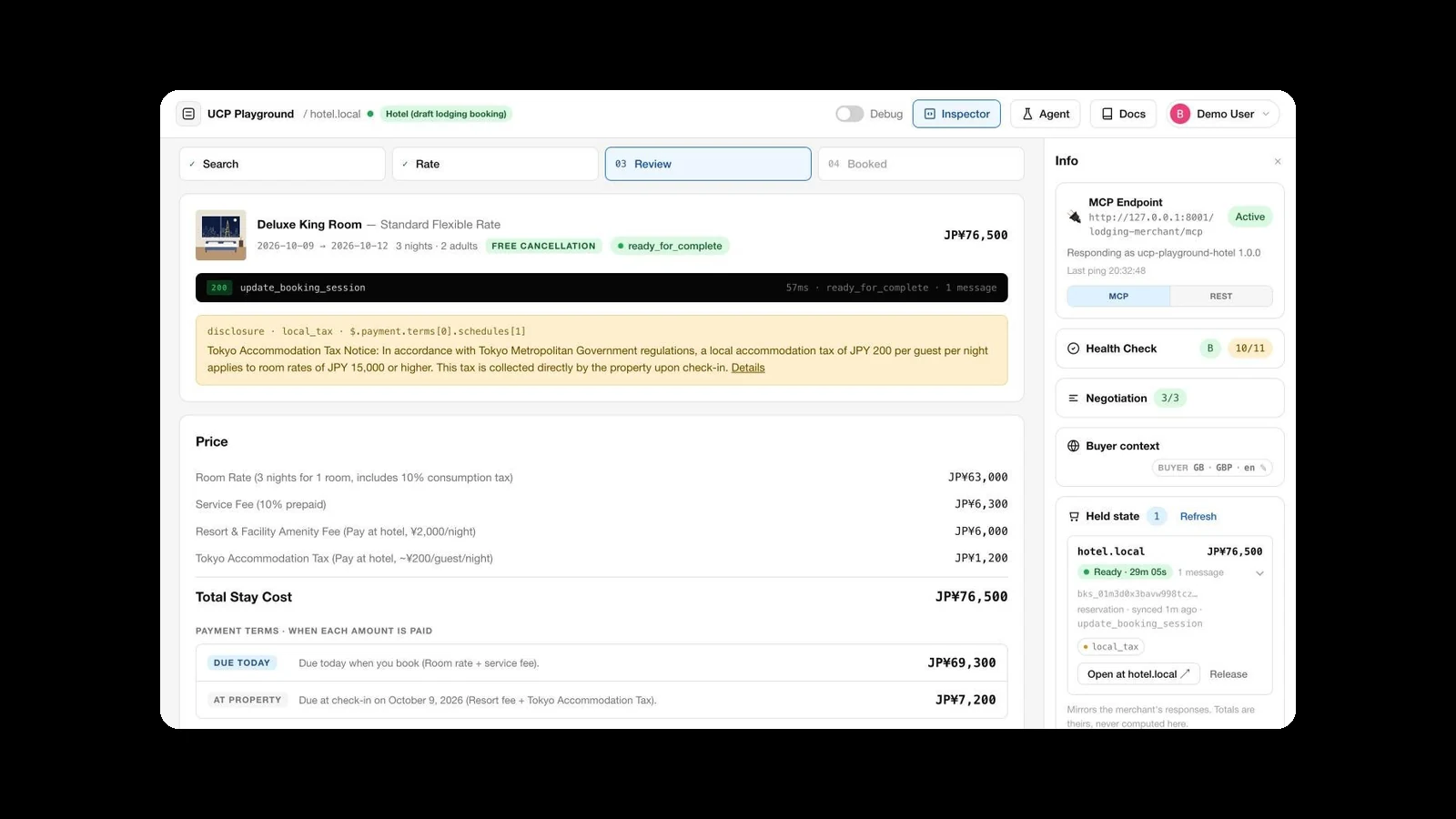Click the Buyer context globe icon
The height and width of the screenshot is (819, 1456).
coord(1073,446)
